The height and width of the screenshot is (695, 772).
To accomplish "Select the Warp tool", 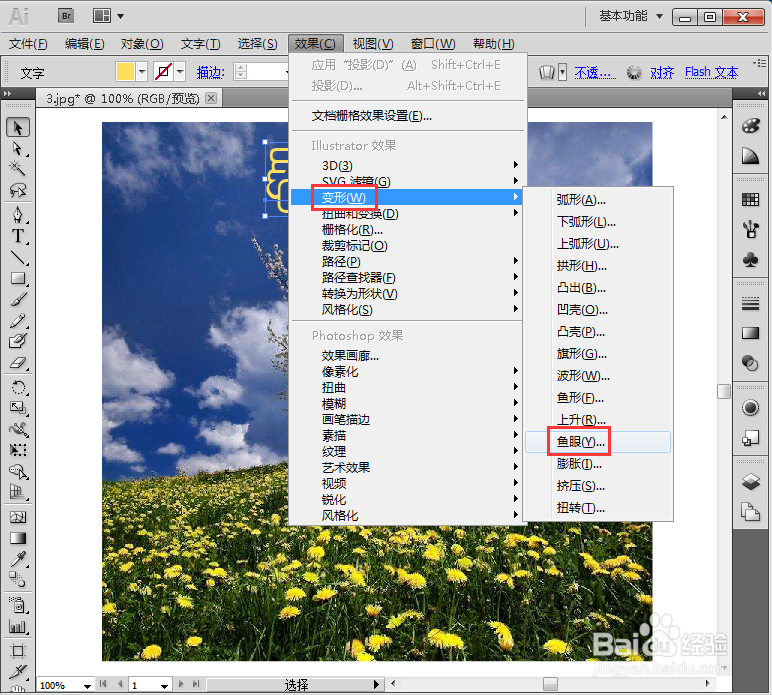I will point(18,429).
